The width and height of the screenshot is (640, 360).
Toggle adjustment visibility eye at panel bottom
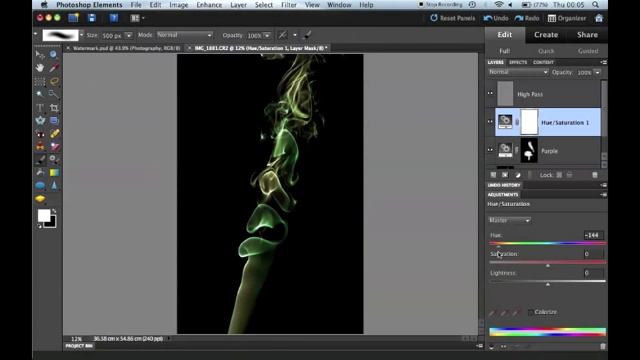click(504, 347)
